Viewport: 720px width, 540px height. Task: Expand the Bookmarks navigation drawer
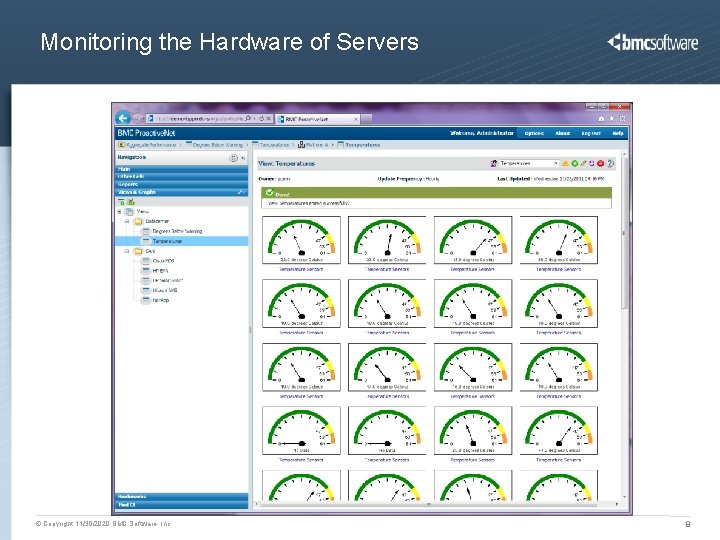click(181, 496)
